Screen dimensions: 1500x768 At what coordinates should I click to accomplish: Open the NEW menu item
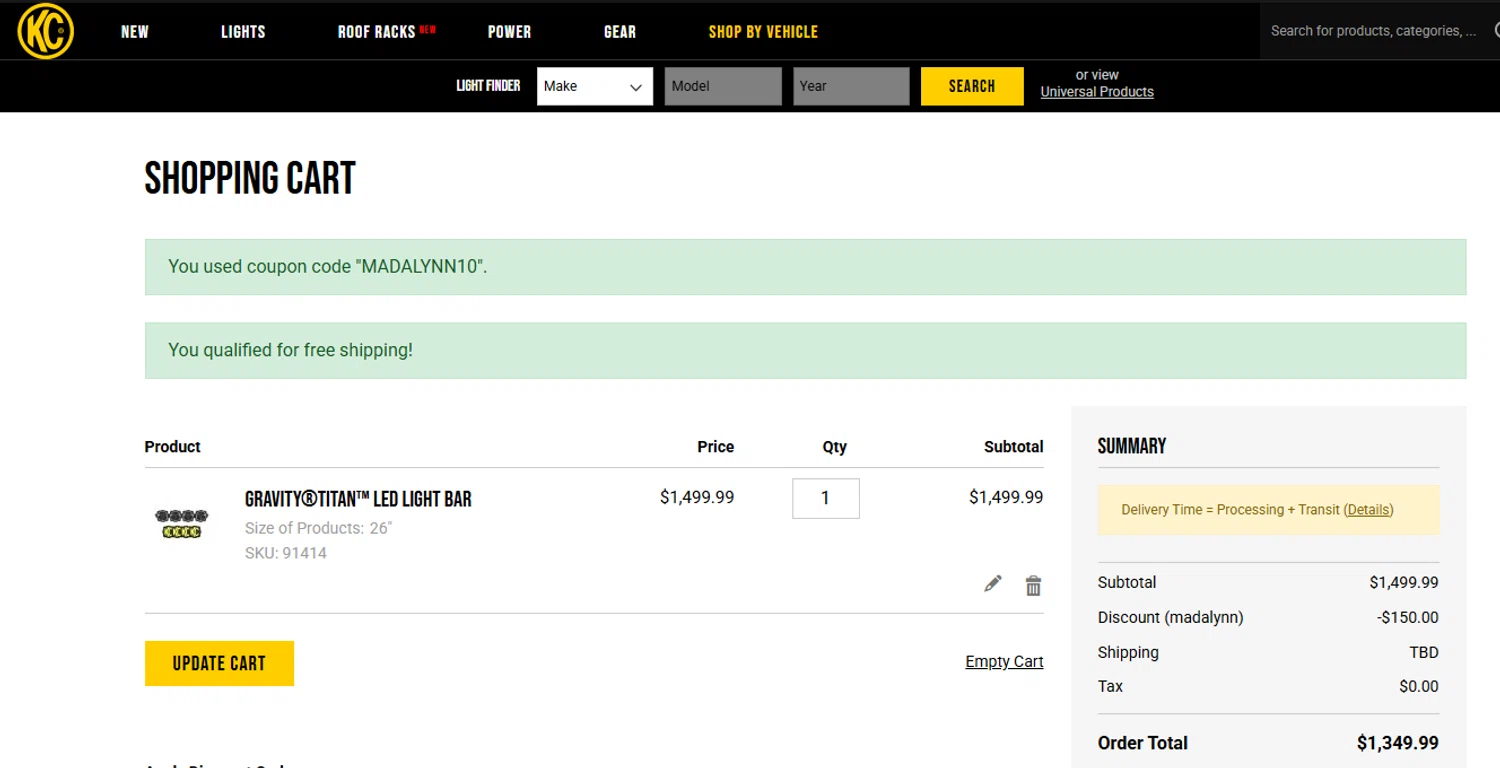coord(135,32)
